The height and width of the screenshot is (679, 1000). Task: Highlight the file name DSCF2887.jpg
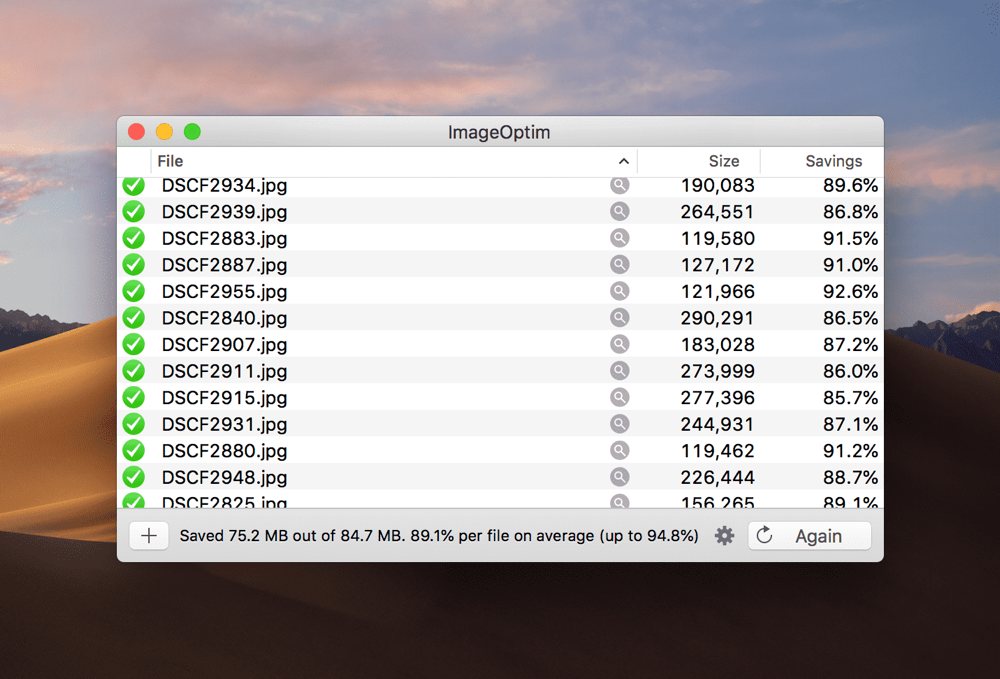[224, 265]
